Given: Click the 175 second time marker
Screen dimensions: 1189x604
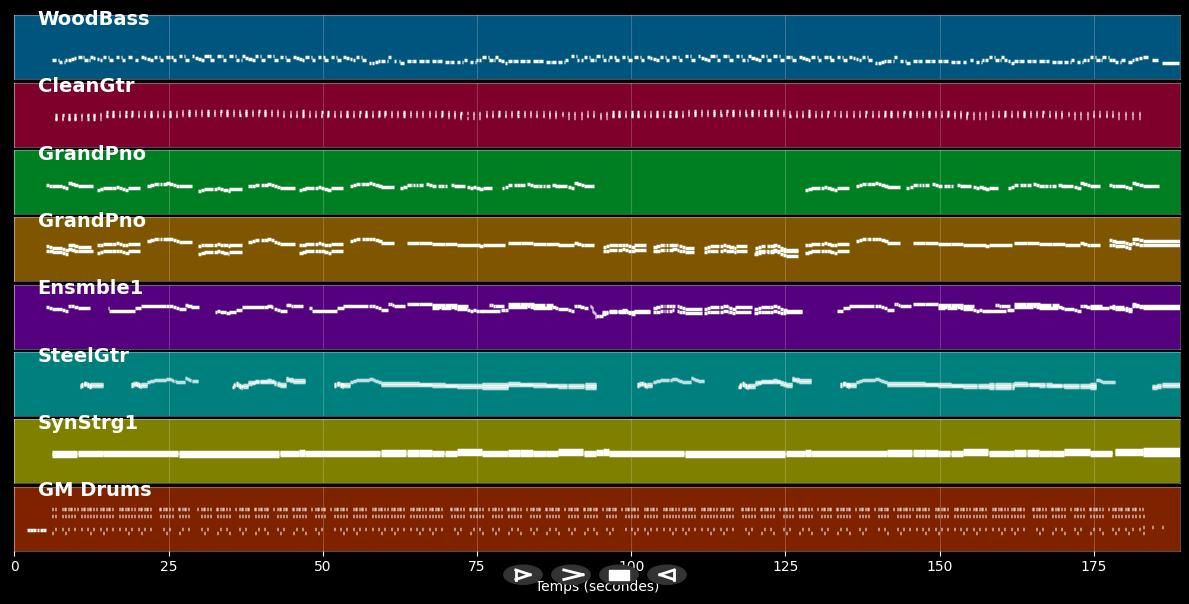Looking at the screenshot, I should [x=1093, y=567].
